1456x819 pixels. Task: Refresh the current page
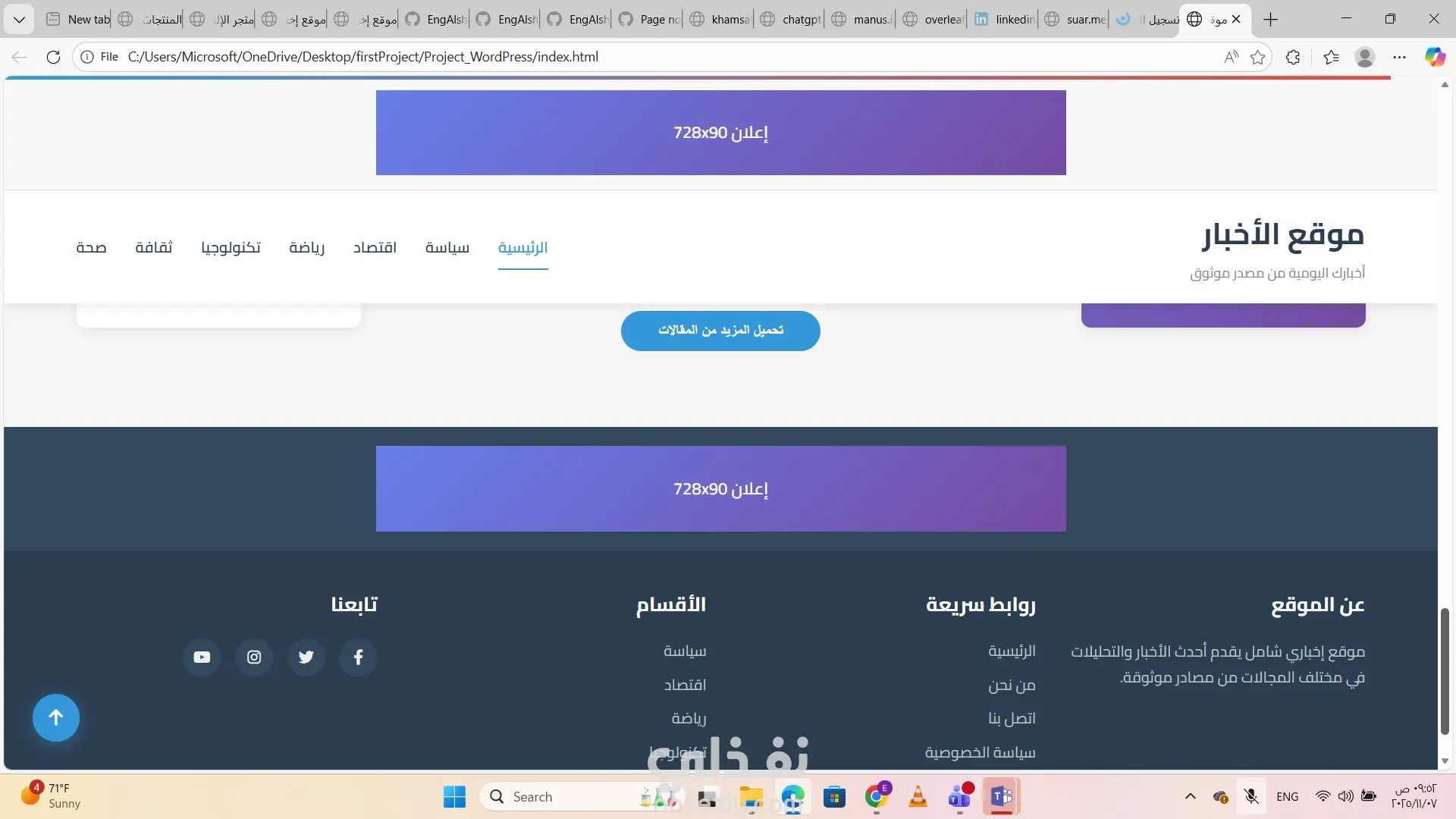53,57
